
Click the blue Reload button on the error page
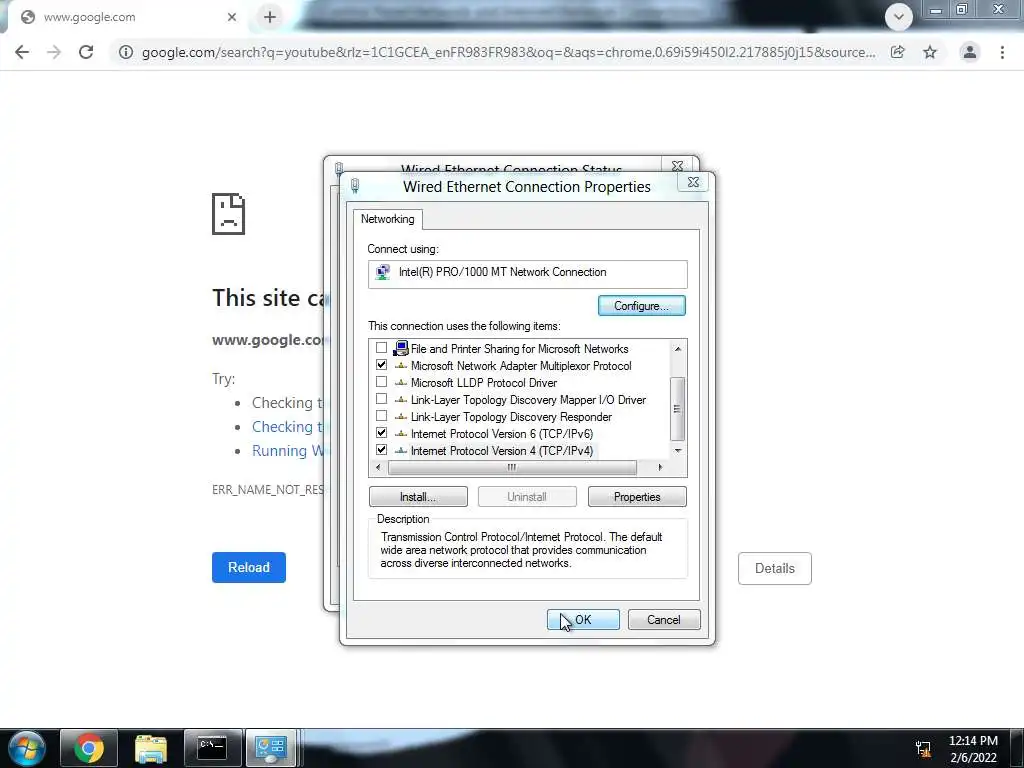tap(249, 568)
